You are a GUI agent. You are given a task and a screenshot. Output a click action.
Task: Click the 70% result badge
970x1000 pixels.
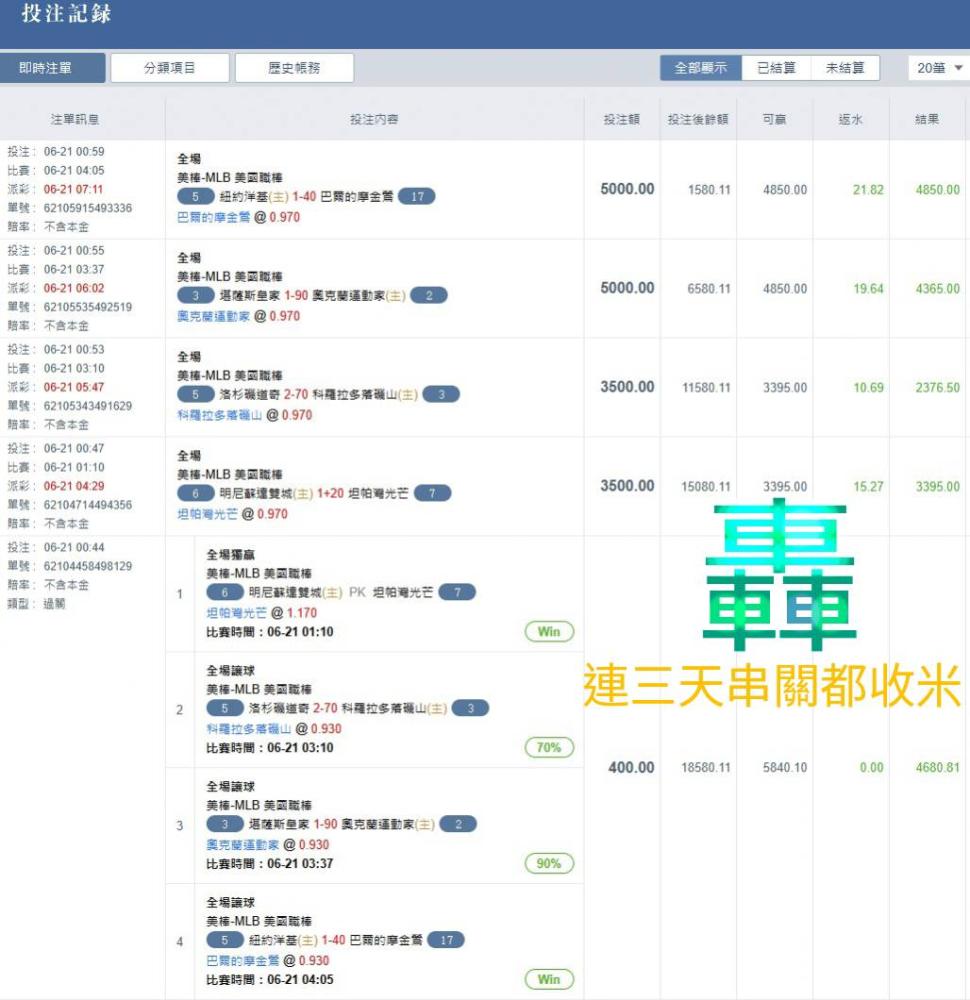point(549,748)
